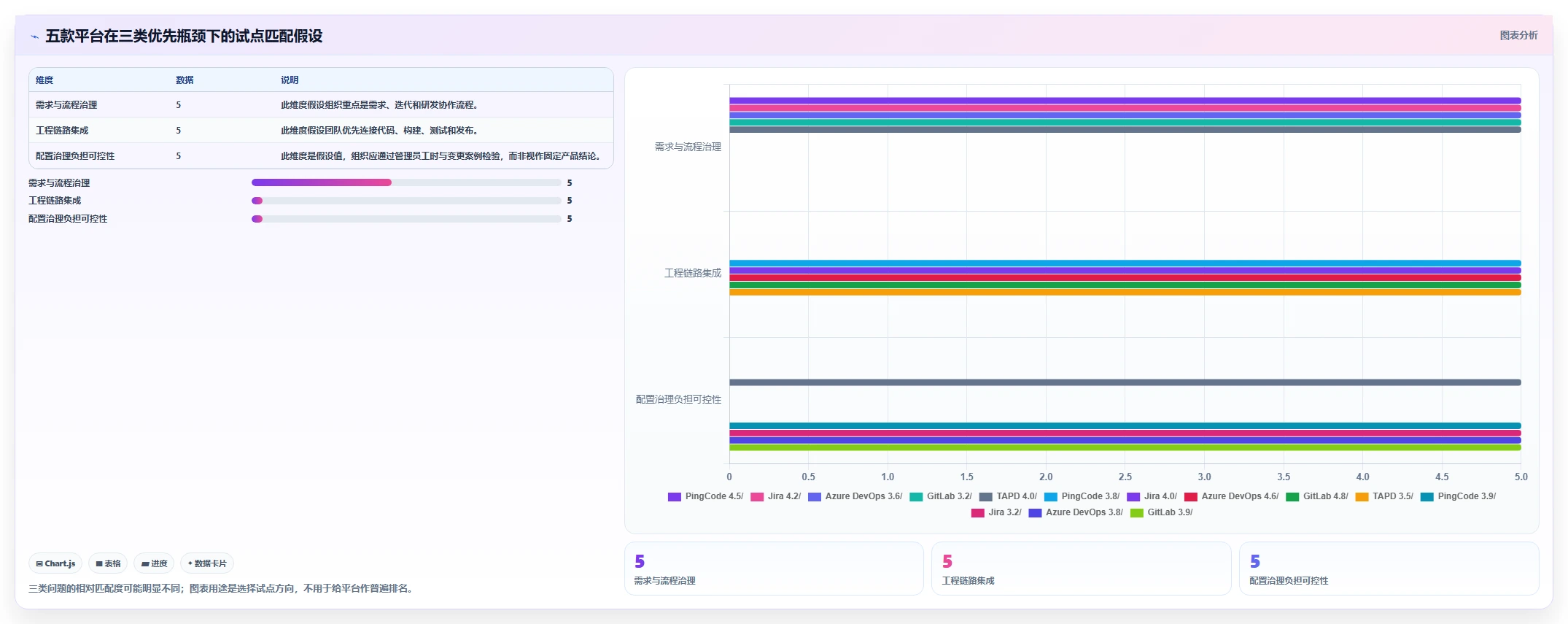Toggle PingCode 3.8/ legend series
This screenshot has height=624, width=1568.
click(x=1082, y=496)
